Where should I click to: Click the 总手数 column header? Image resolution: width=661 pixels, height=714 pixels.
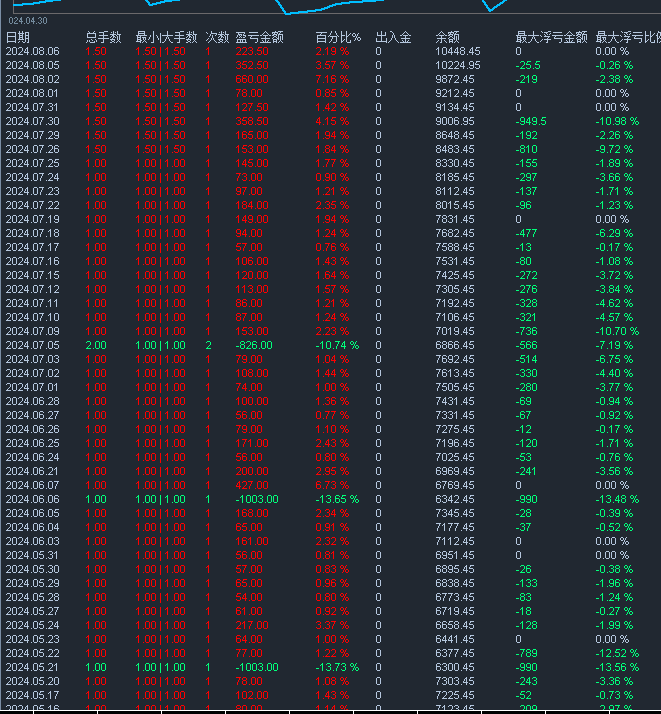103,37
